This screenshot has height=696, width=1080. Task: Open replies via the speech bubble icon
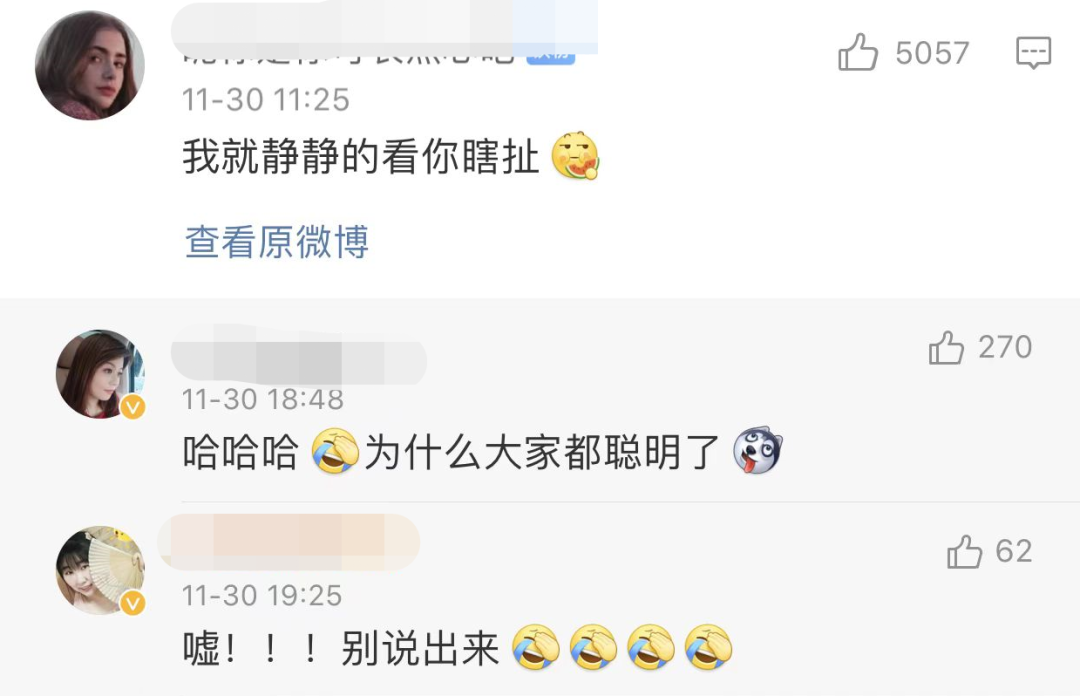pyautogui.click(x=1033, y=52)
